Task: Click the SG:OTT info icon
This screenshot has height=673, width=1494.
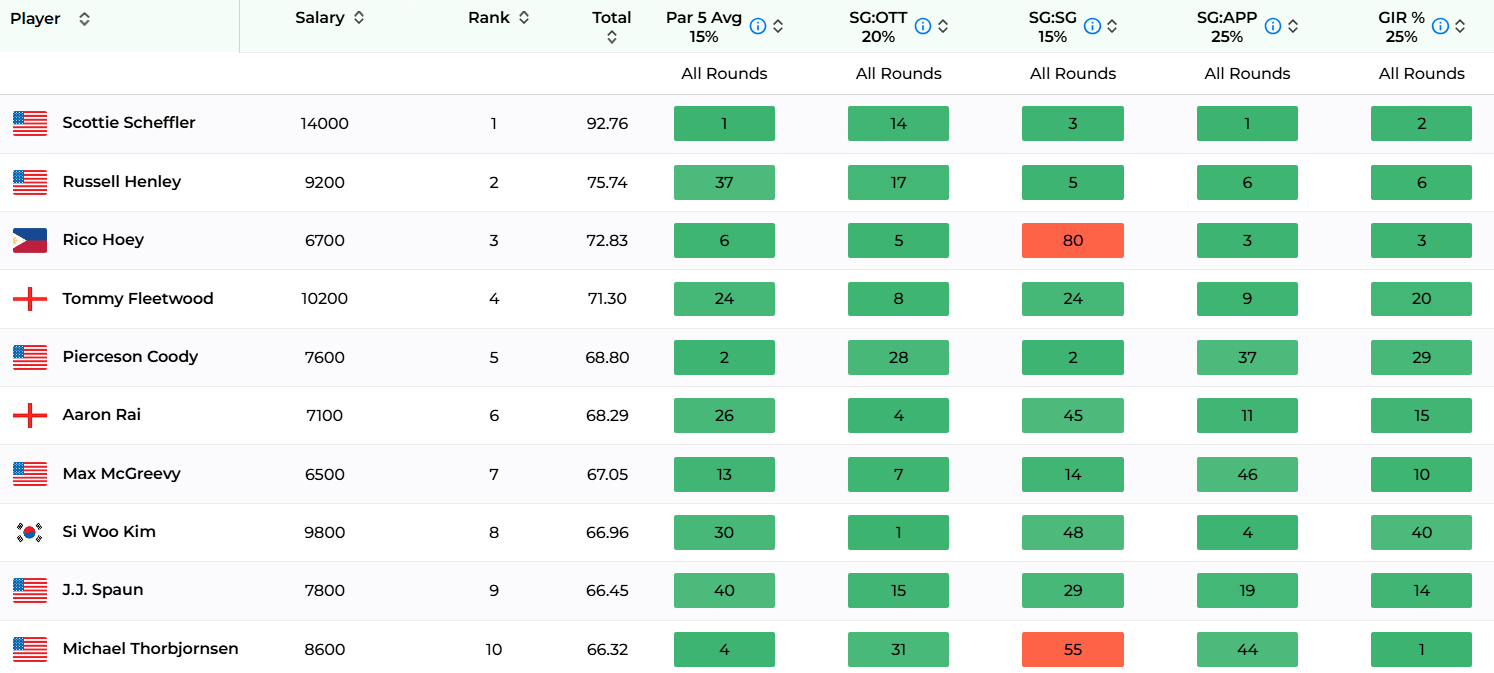Action: tap(923, 26)
